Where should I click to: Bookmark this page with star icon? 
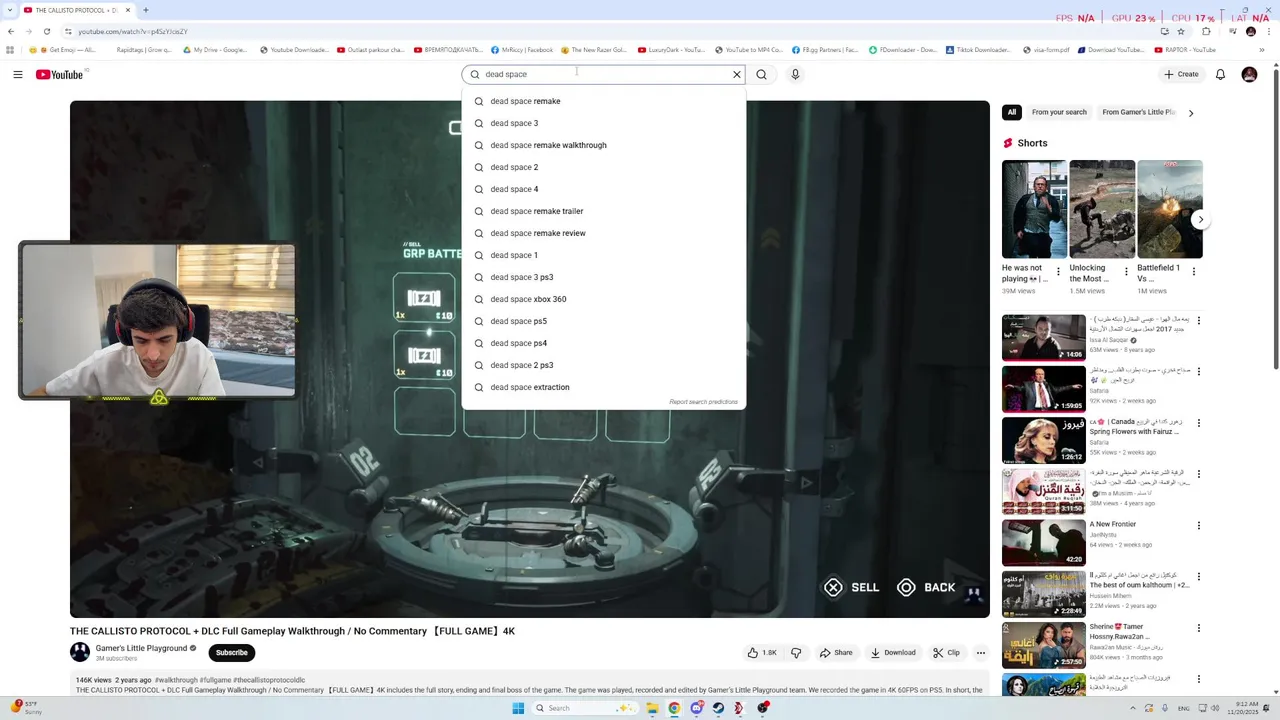[1181, 31]
